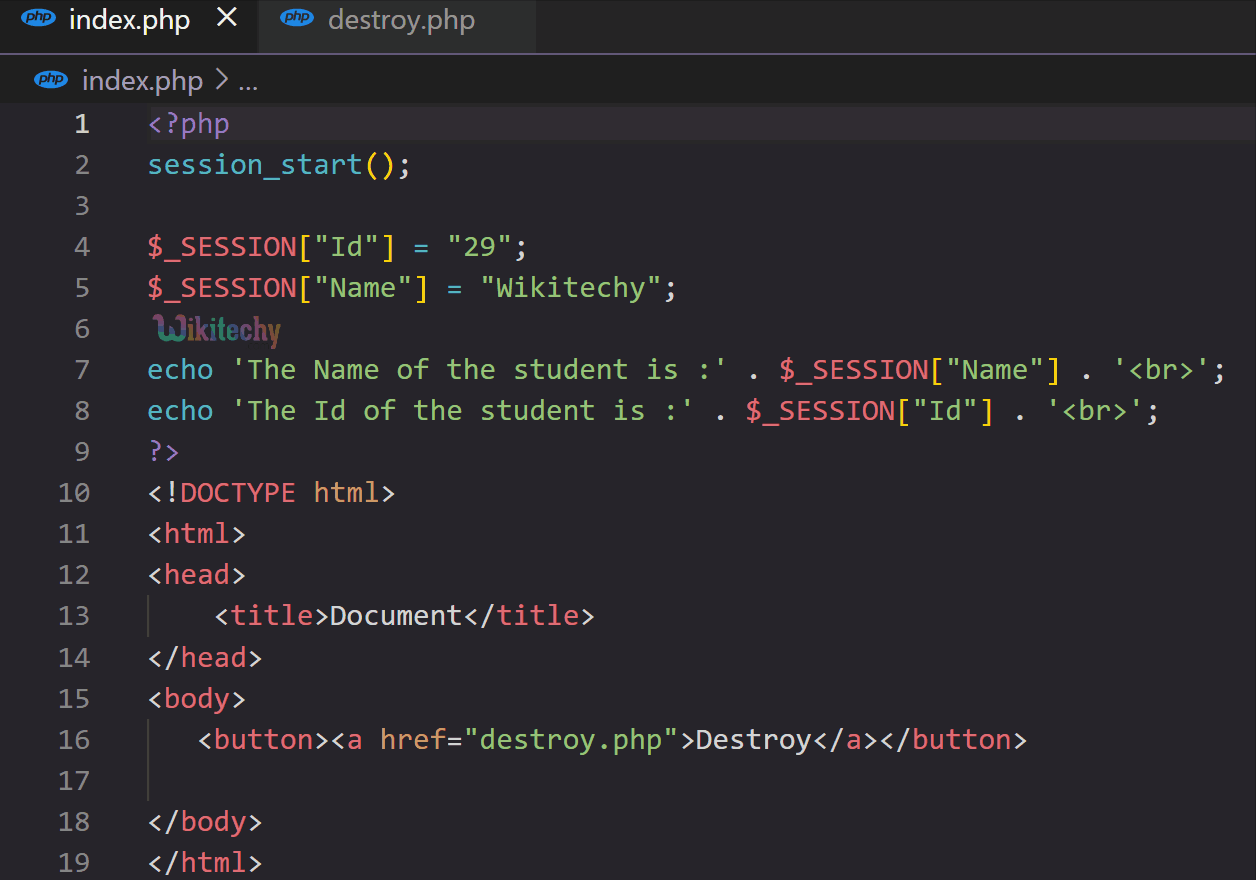This screenshot has width=1256, height=880.
Task: Close the index.php tab
Action: click(x=226, y=16)
